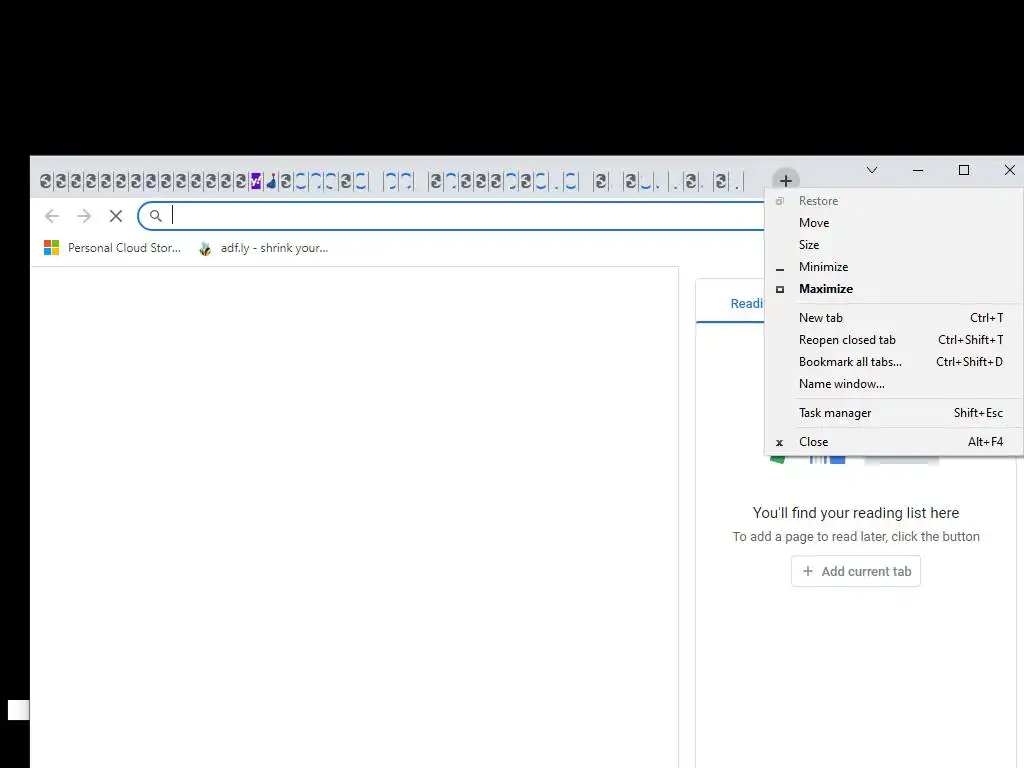
Task: Click the search magnifier icon in address bar
Action: point(155,216)
